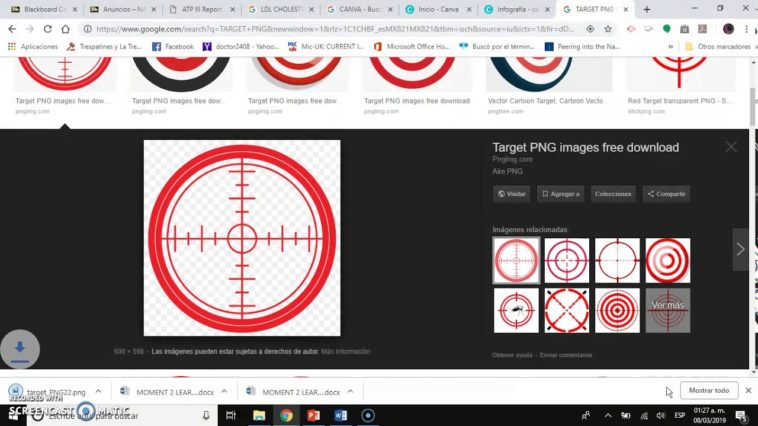The image size is (758, 426).
Task: Click the Ver más related images tile
Action: [x=668, y=311]
